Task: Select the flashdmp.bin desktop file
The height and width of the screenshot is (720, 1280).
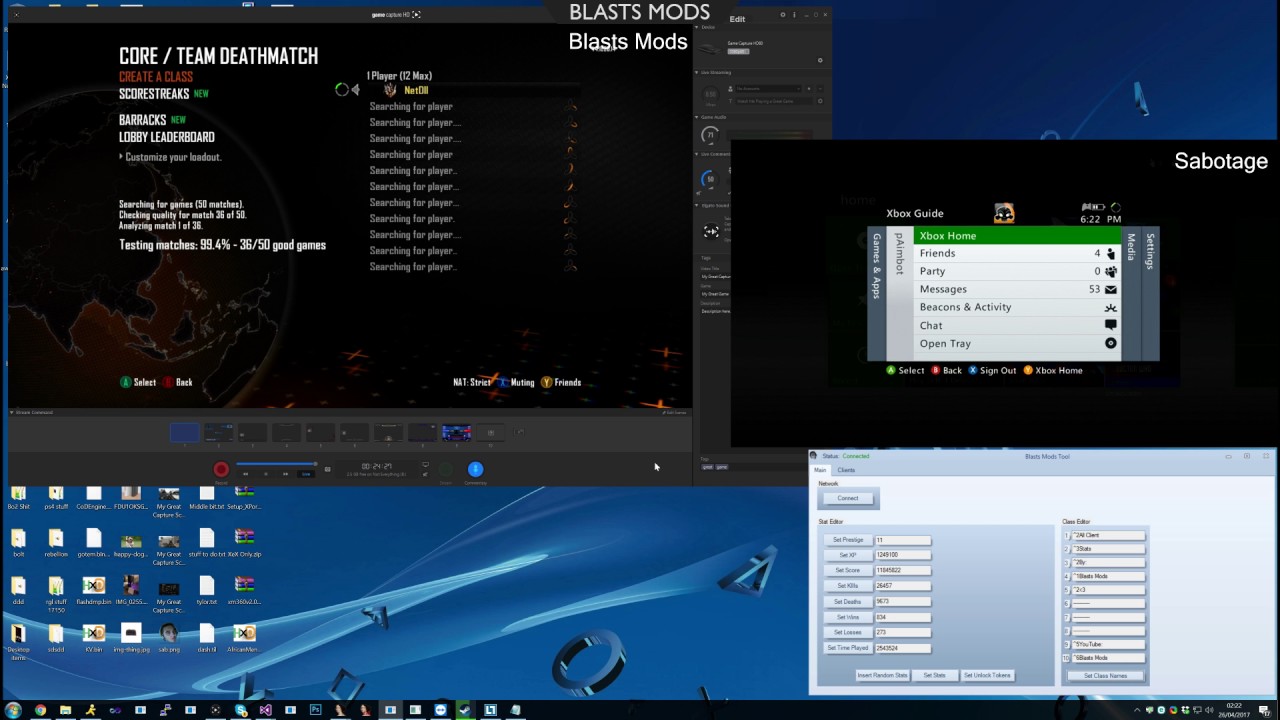Action: 94,592
